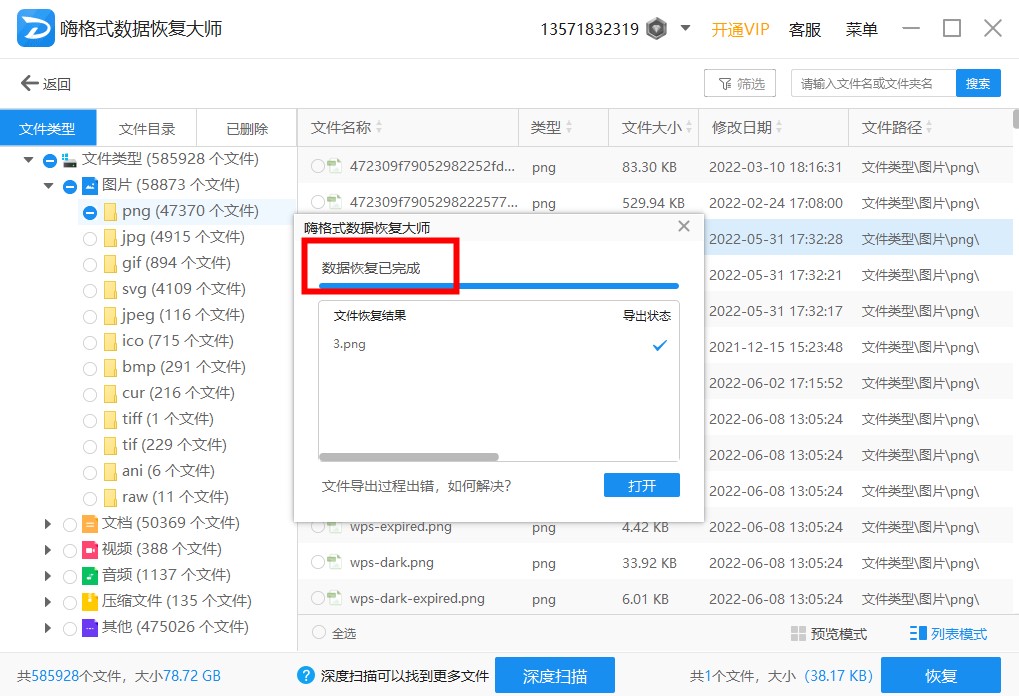Switch to the deleted files tab
Screen dimensions: 1019x696
pyautogui.click(x=247, y=128)
